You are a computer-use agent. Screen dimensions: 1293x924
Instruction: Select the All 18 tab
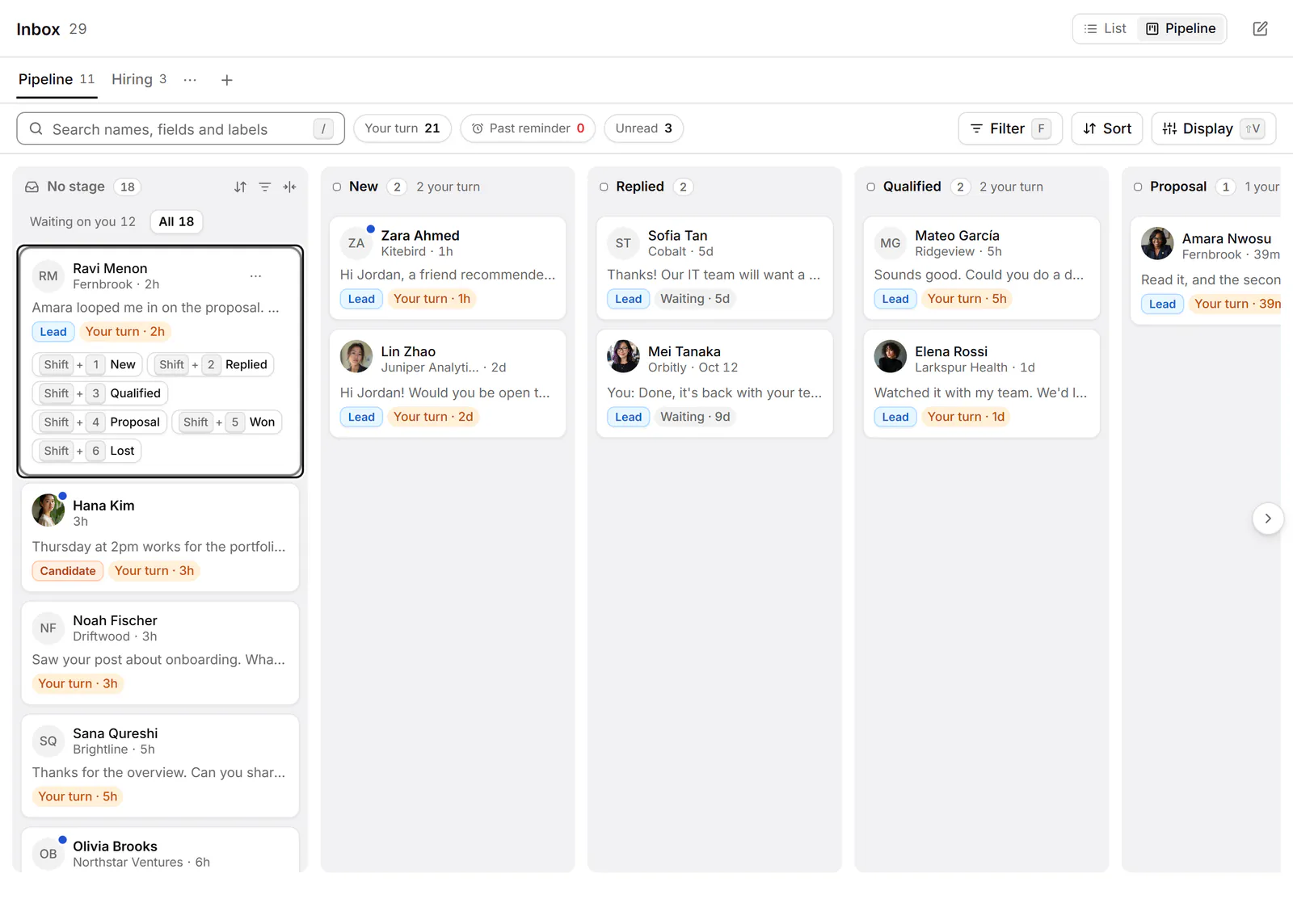coord(176,221)
